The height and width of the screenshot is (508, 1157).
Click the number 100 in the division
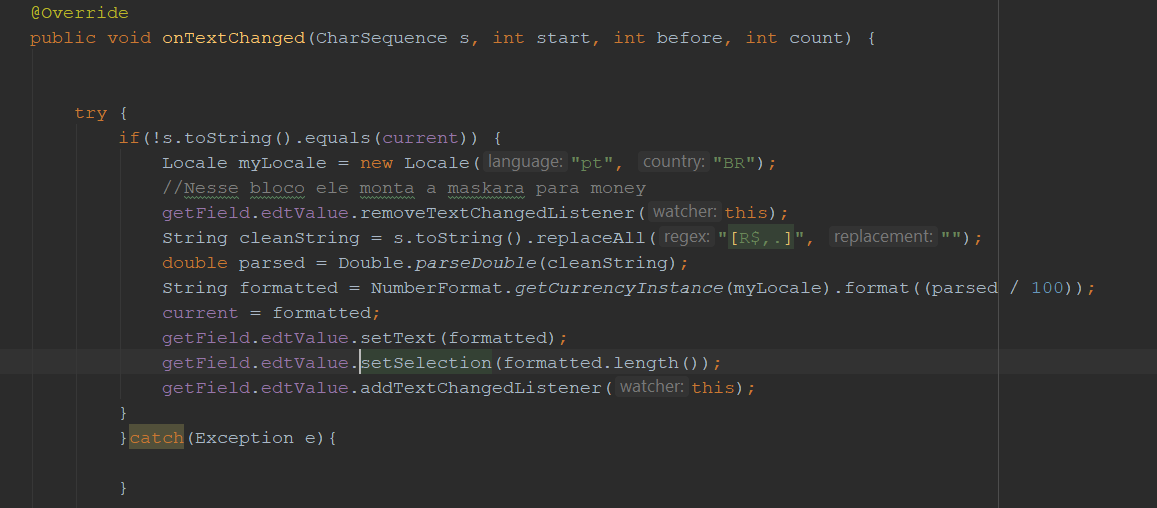coord(1047,288)
